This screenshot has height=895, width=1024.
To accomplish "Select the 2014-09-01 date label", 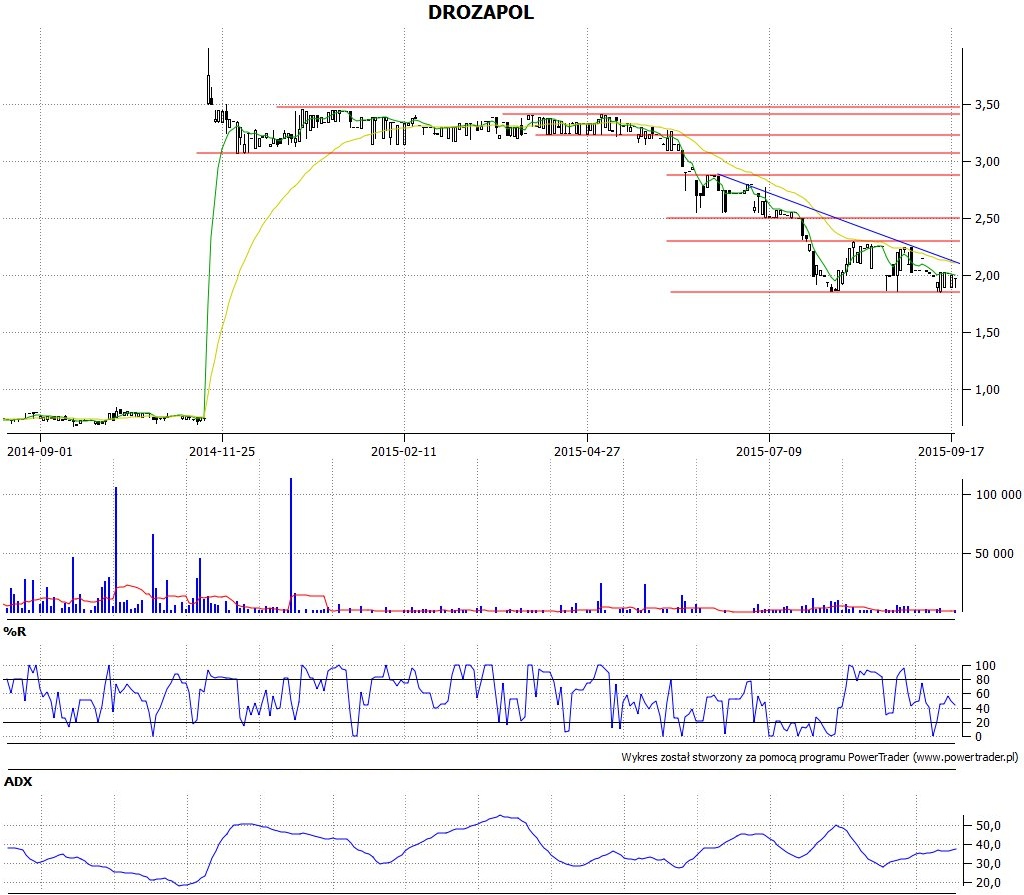I will tap(40, 451).
